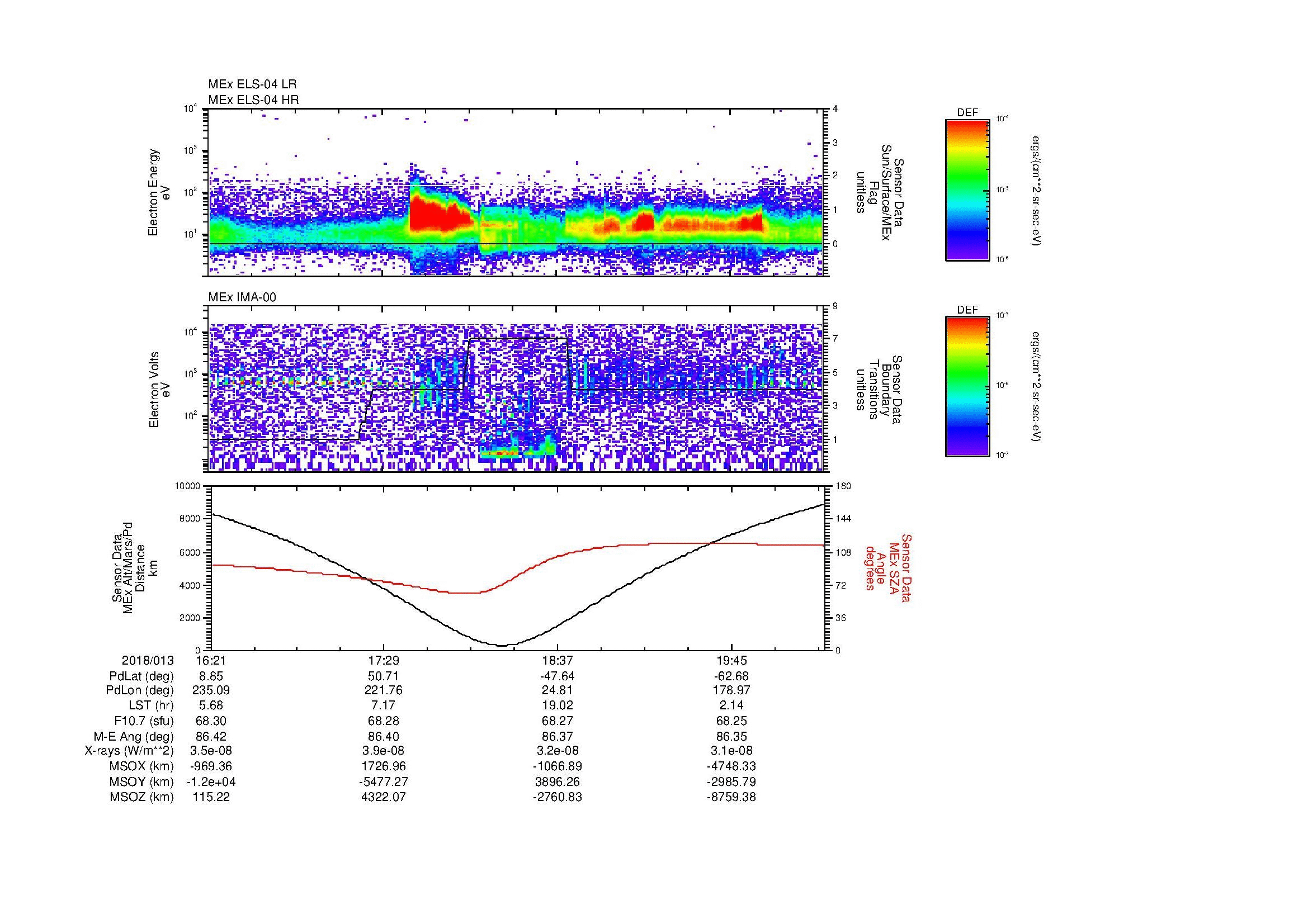Click the MSOZ value '-8759.38'
Image resolution: width=1308 pixels, height=924 pixels.
[x=731, y=797]
